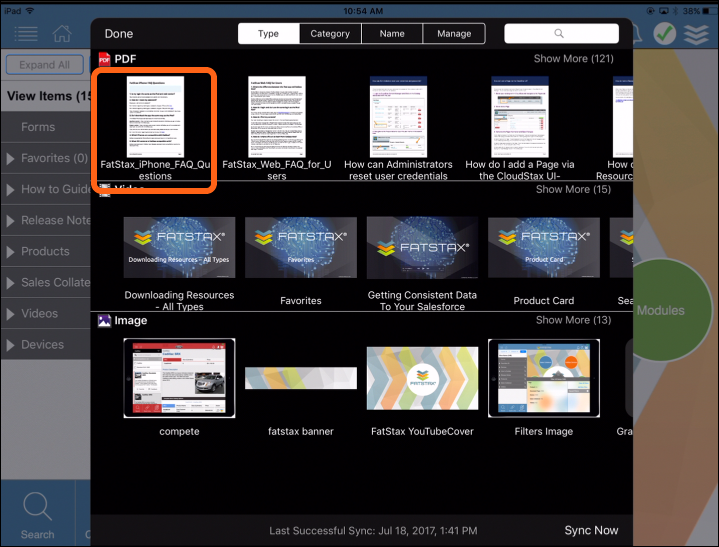
Task: Click the PDF section file-type icon
Action: [x=105, y=59]
